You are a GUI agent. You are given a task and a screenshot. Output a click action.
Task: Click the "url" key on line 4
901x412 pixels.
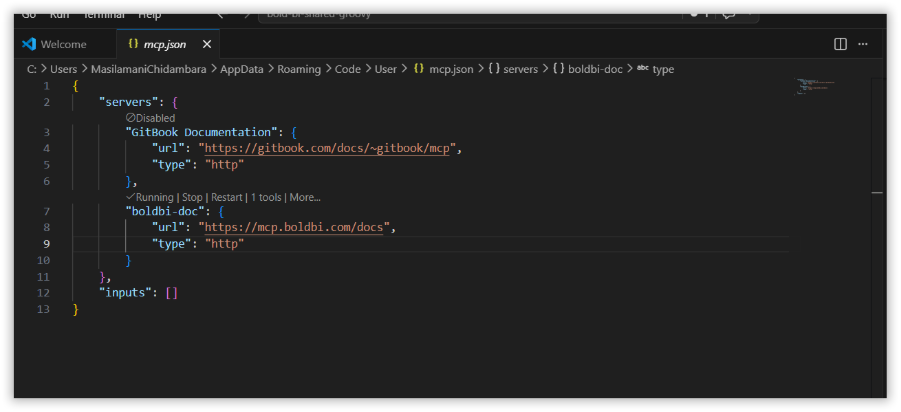click(x=168, y=149)
